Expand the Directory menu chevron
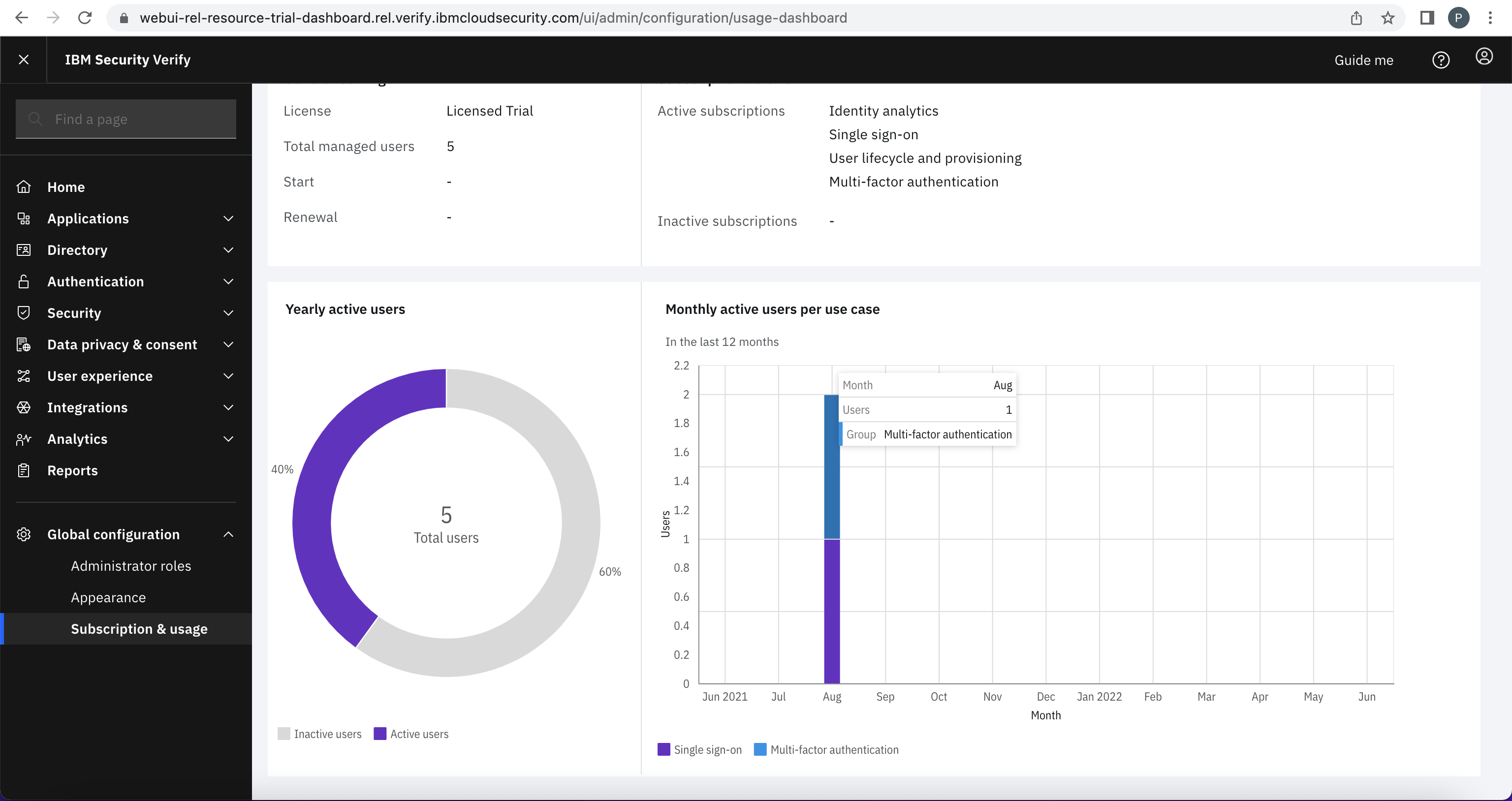The height and width of the screenshot is (801, 1512). pos(228,250)
